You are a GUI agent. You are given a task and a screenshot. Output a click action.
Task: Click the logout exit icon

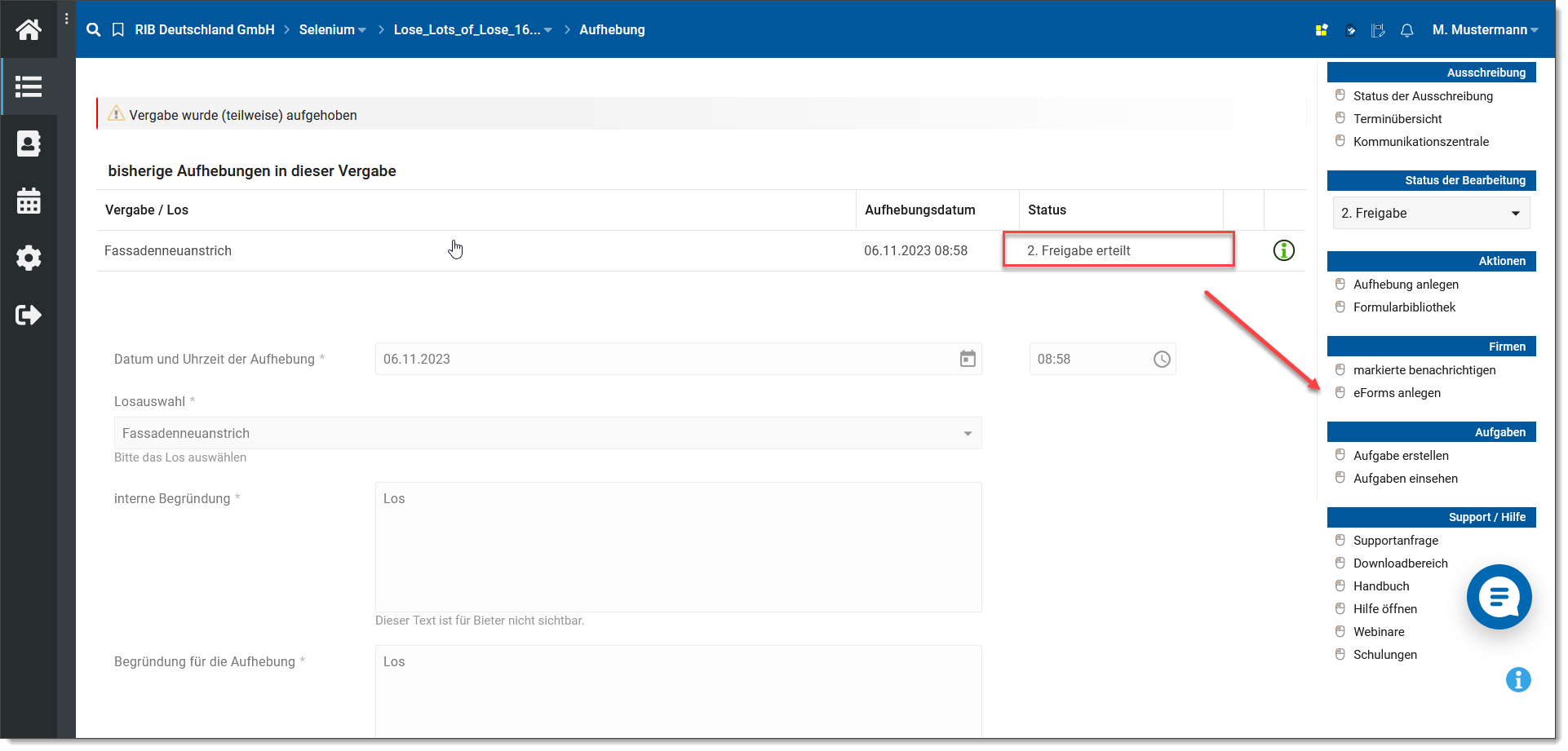point(29,315)
